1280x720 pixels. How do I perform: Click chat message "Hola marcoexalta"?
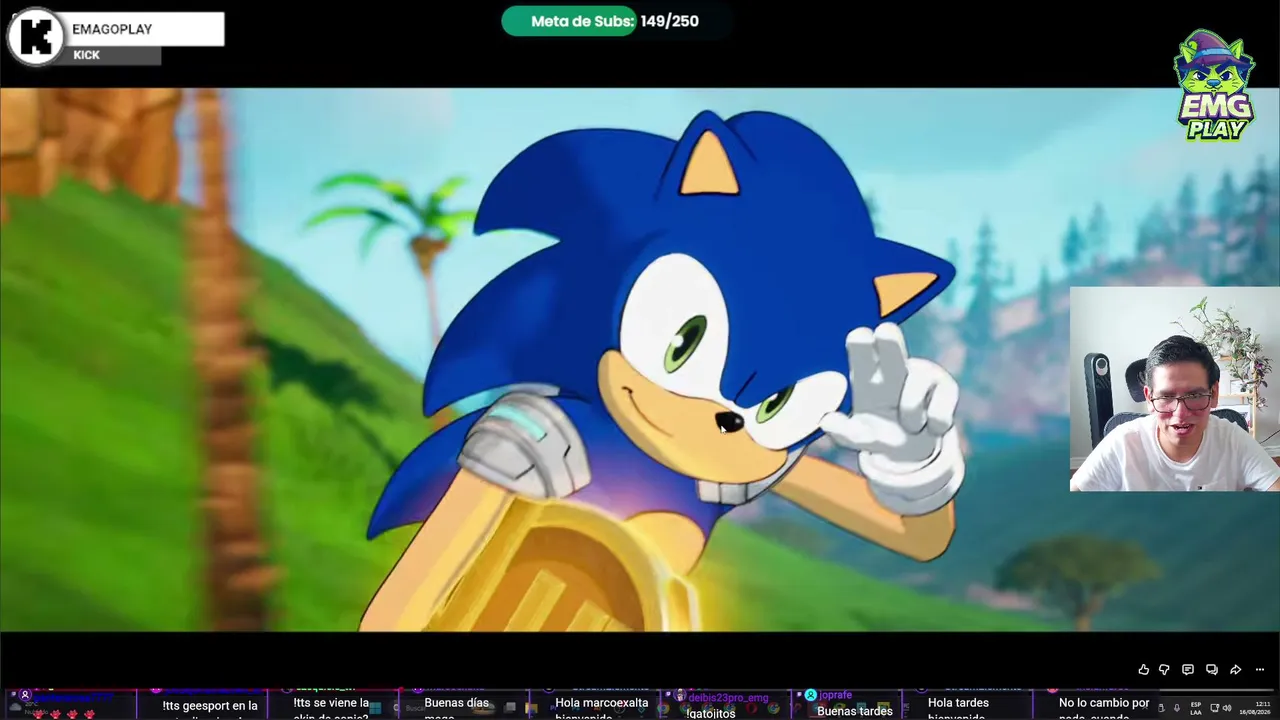[x=602, y=703]
